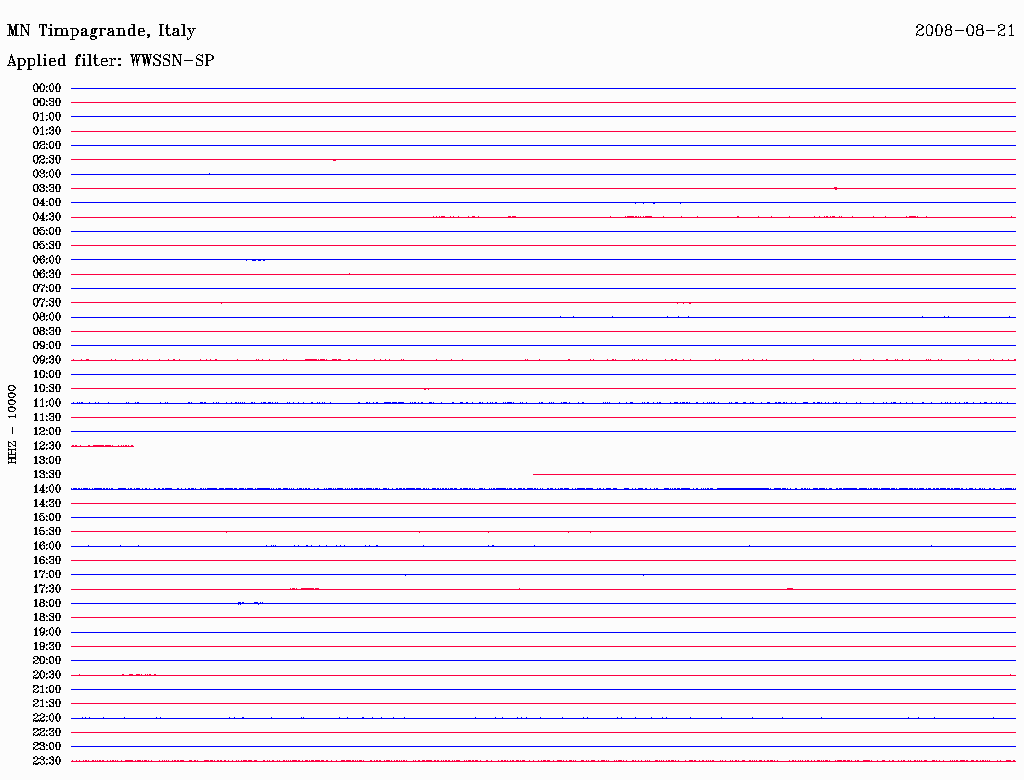Image resolution: width=1024 pixels, height=780 pixels.
Task: Select the 11:00 blue trace line
Action: (x=543, y=403)
